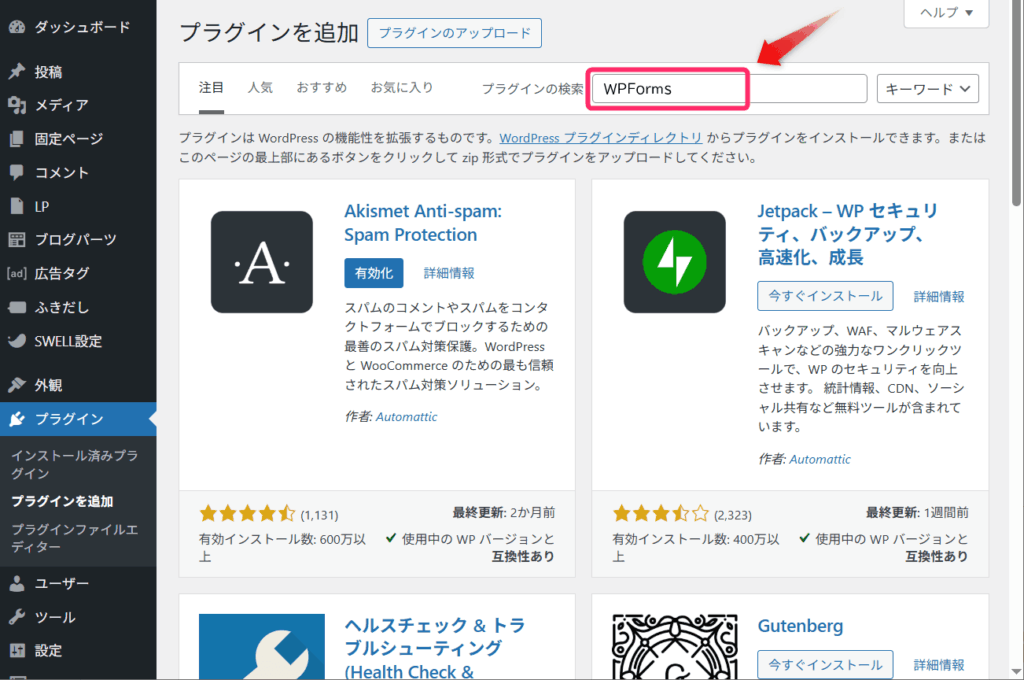Click the user icon beside ユーザー

click(x=17, y=583)
